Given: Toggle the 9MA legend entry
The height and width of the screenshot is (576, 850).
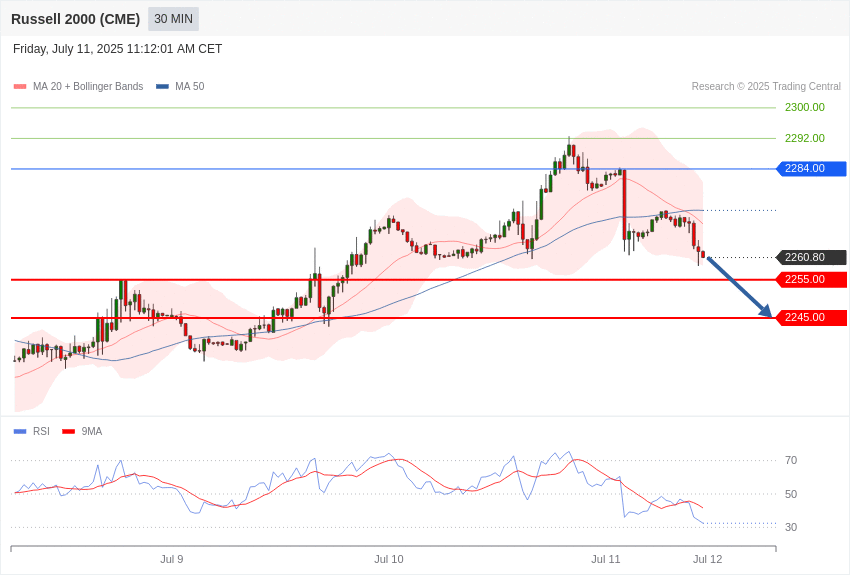Looking at the screenshot, I should click(x=82, y=431).
